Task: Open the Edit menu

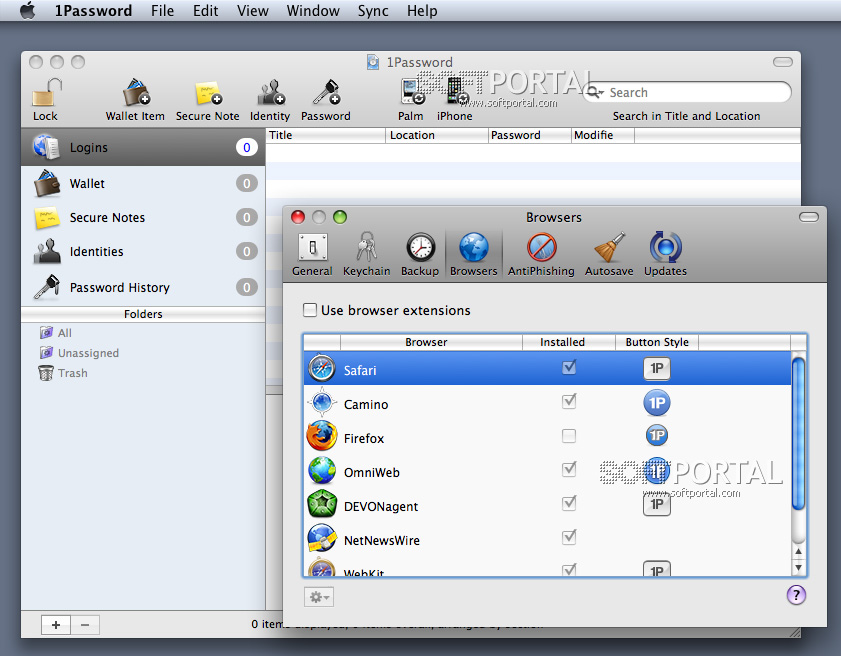Action: click(x=205, y=11)
